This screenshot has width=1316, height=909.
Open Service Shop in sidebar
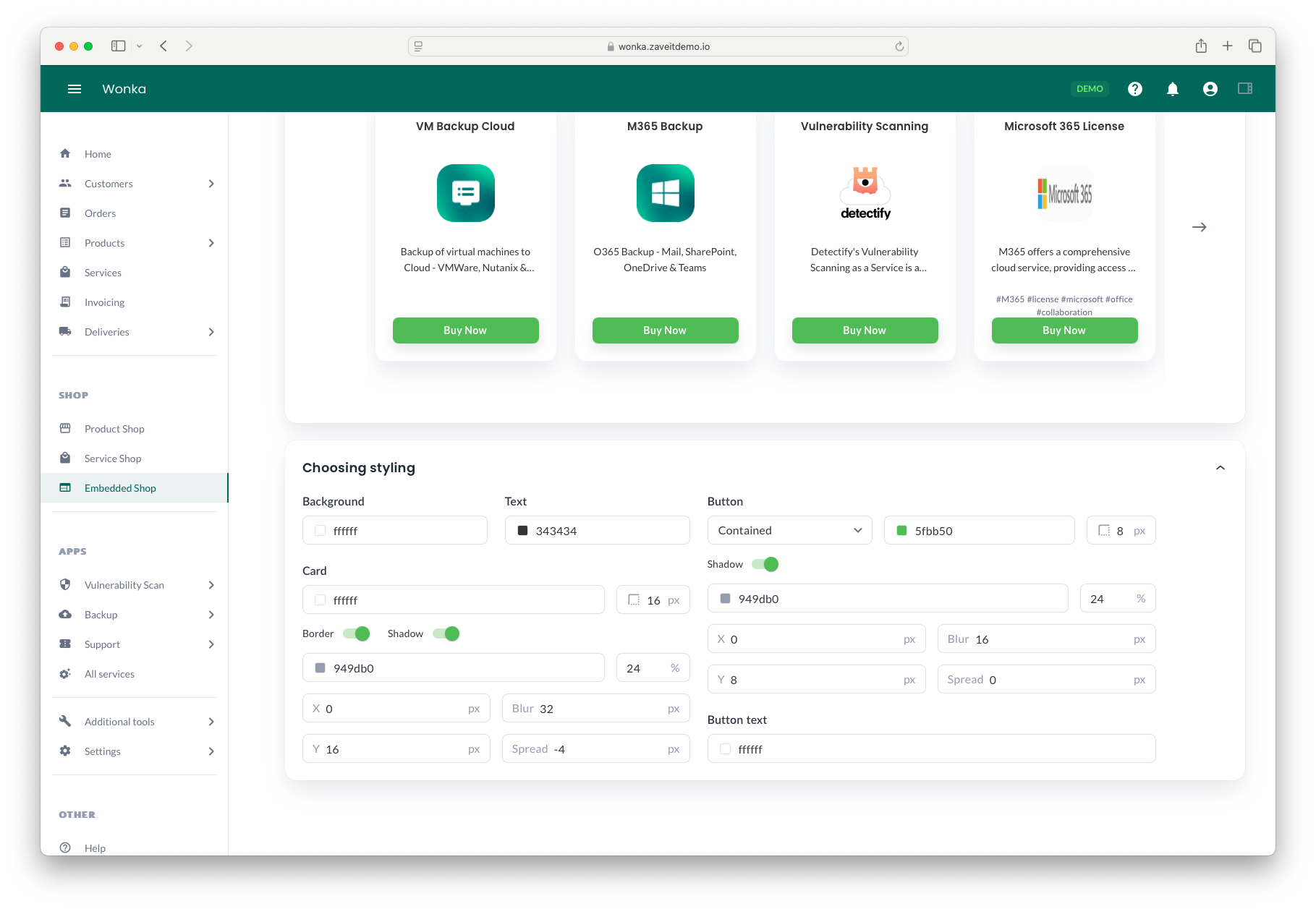click(x=135, y=458)
